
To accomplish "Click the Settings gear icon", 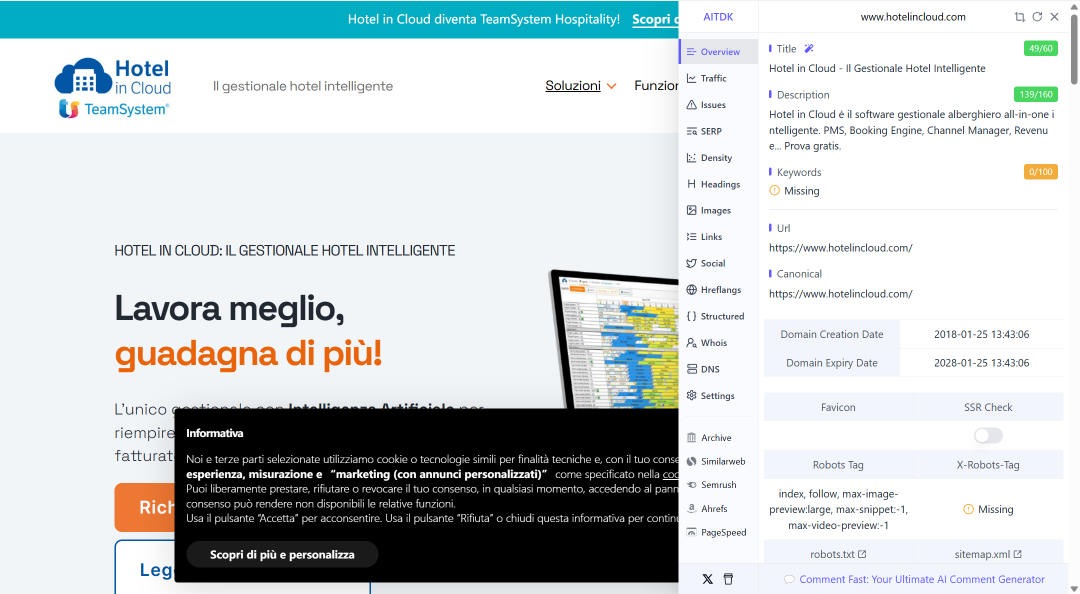I will [x=692, y=396].
